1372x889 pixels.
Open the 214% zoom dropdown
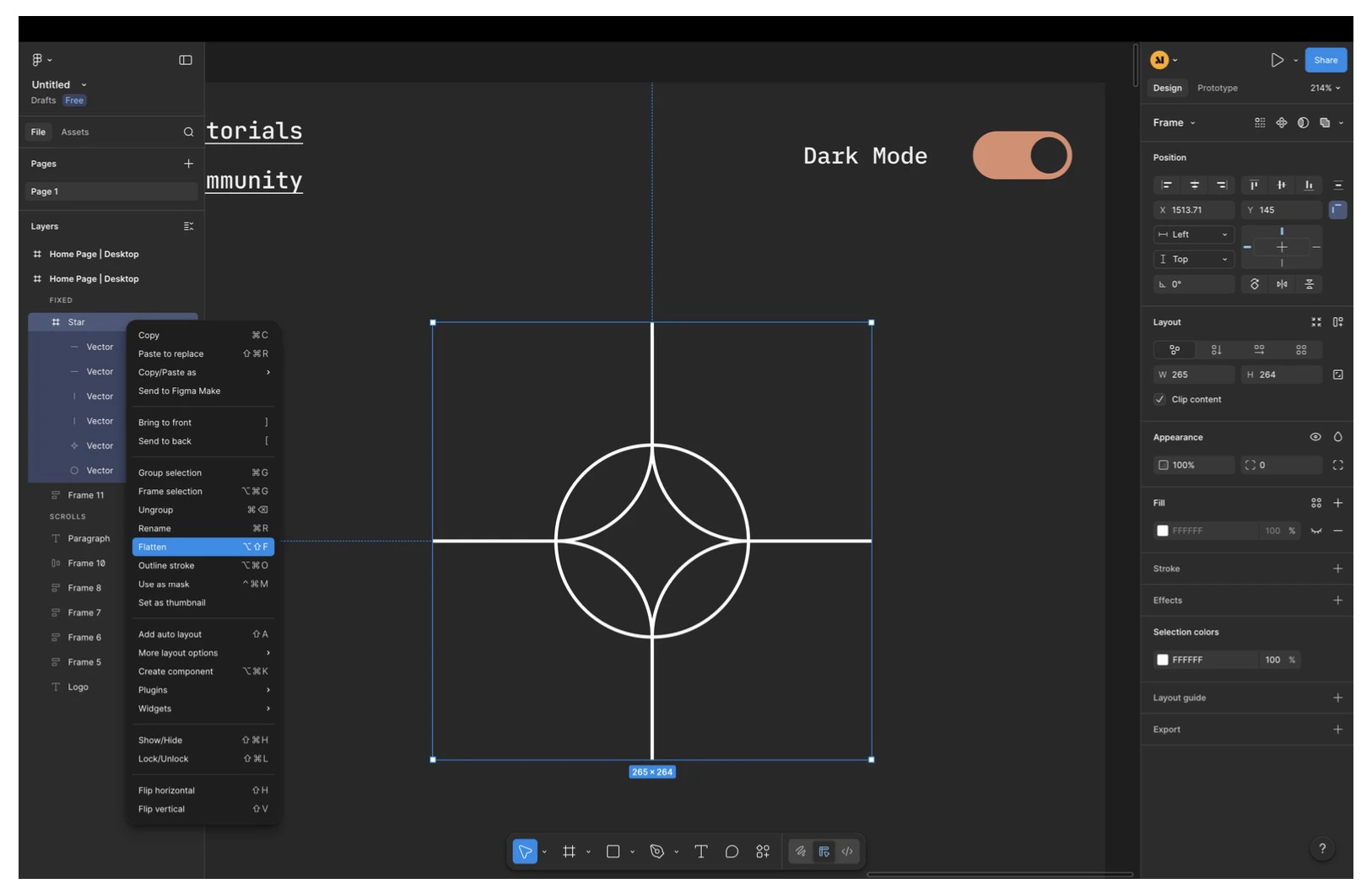[1324, 88]
